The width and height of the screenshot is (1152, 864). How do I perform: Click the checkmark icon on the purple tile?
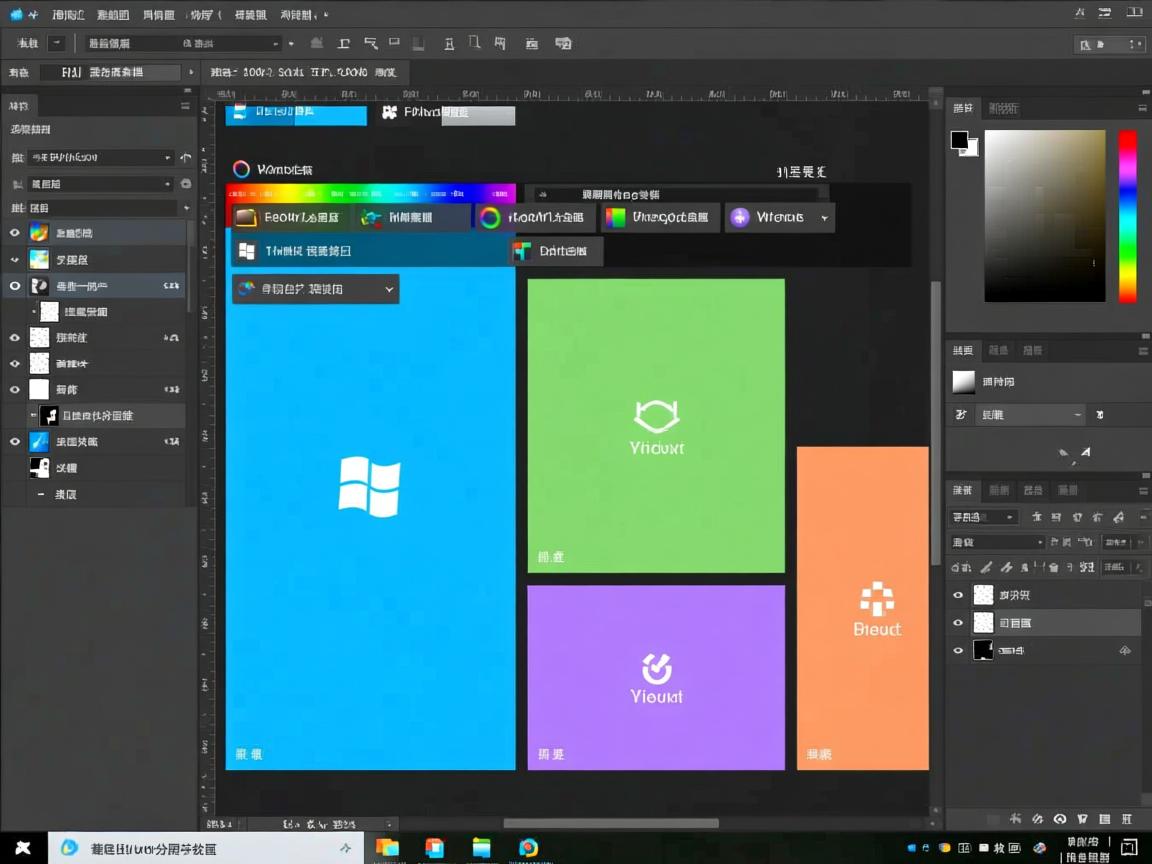point(656,668)
